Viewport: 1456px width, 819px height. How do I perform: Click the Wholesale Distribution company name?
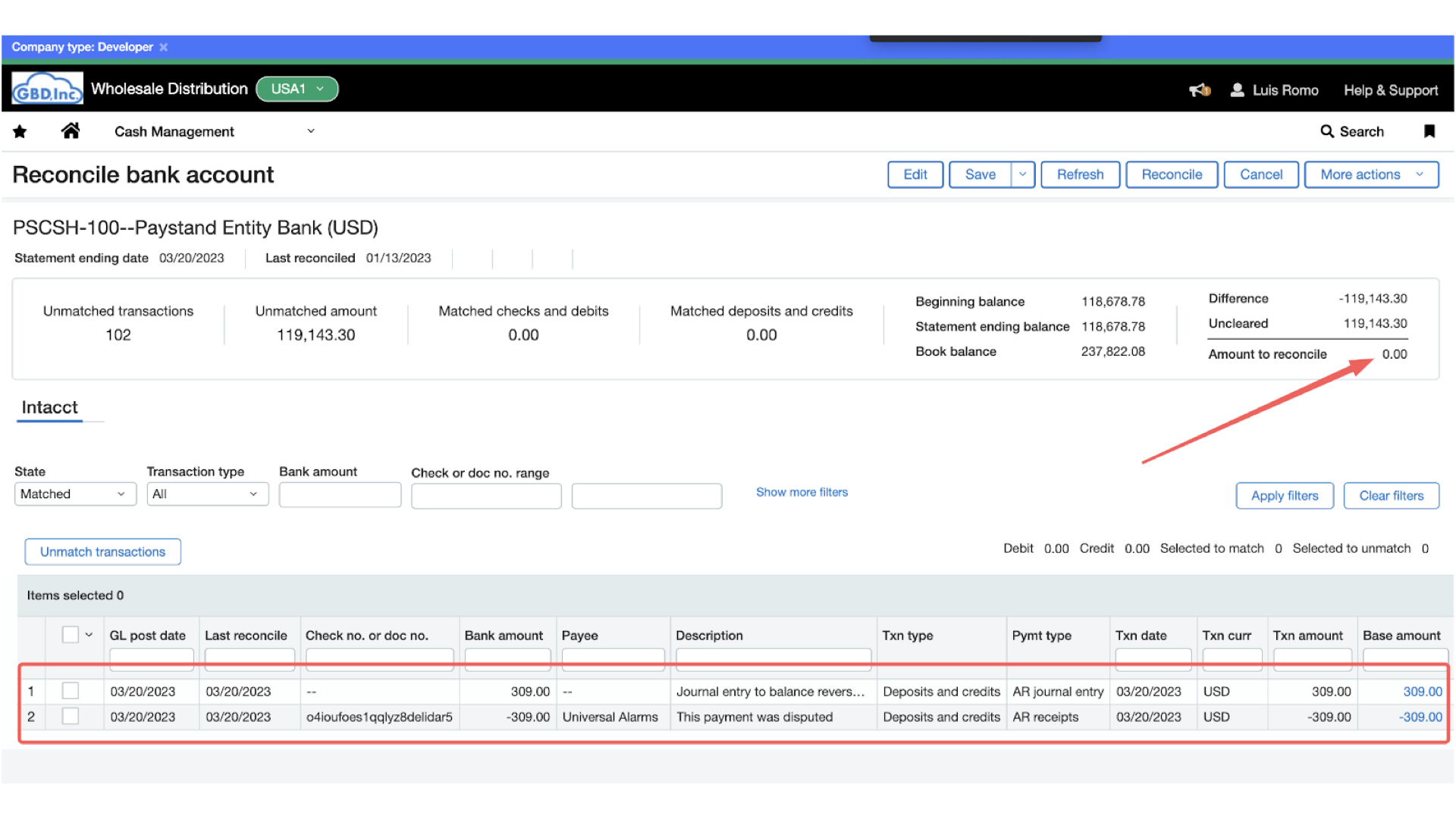169,89
